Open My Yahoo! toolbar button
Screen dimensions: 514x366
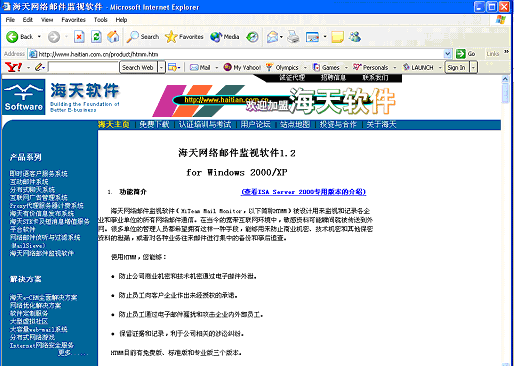[x=242, y=67]
